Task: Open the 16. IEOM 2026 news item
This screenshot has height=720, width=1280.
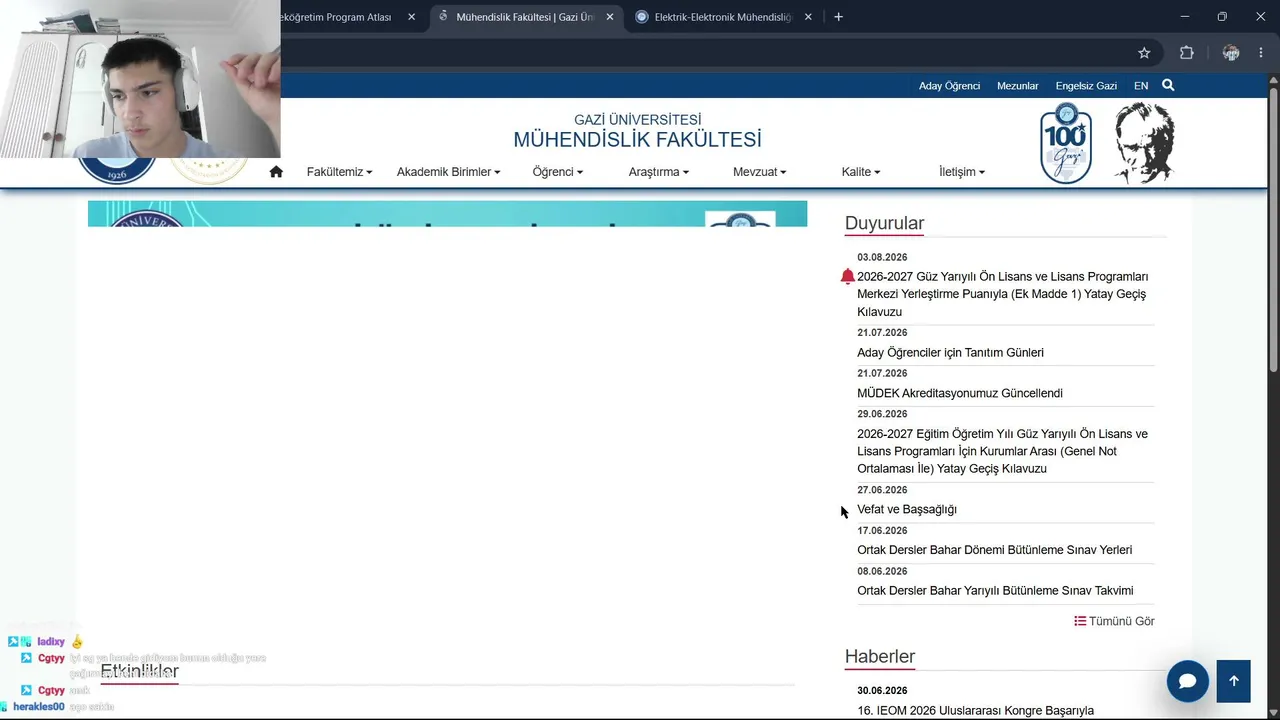Action: pyautogui.click(x=975, y=711)
